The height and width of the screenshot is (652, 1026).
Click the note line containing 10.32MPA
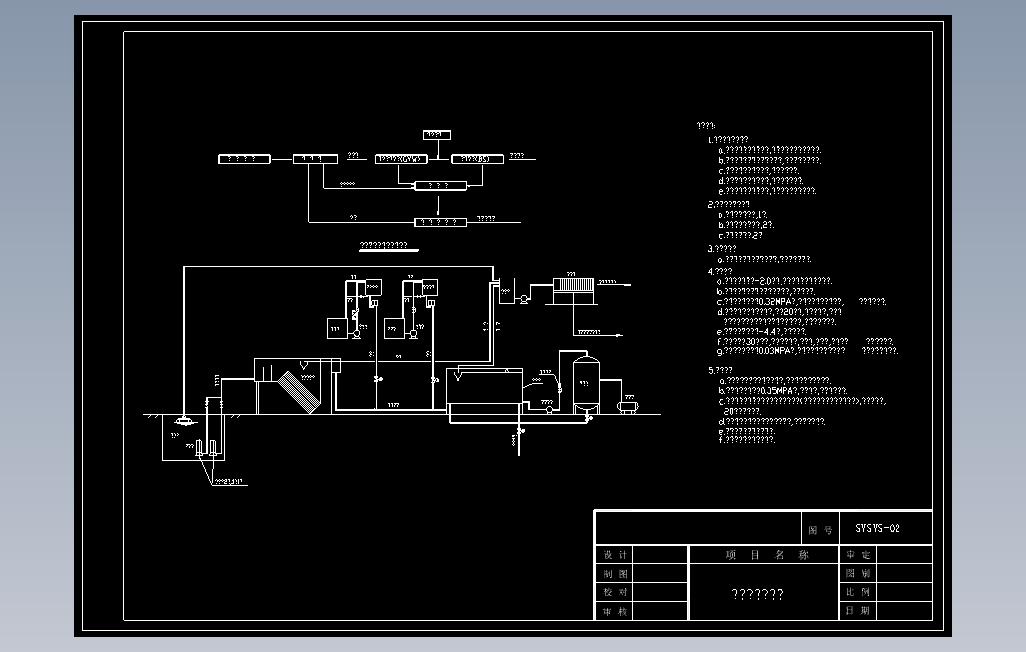tap(802, 302)
